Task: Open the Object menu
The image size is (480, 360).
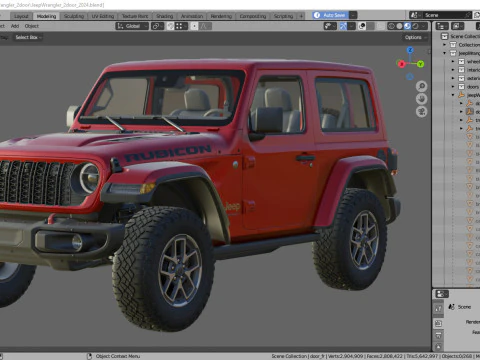Action: tap(32, 26)
